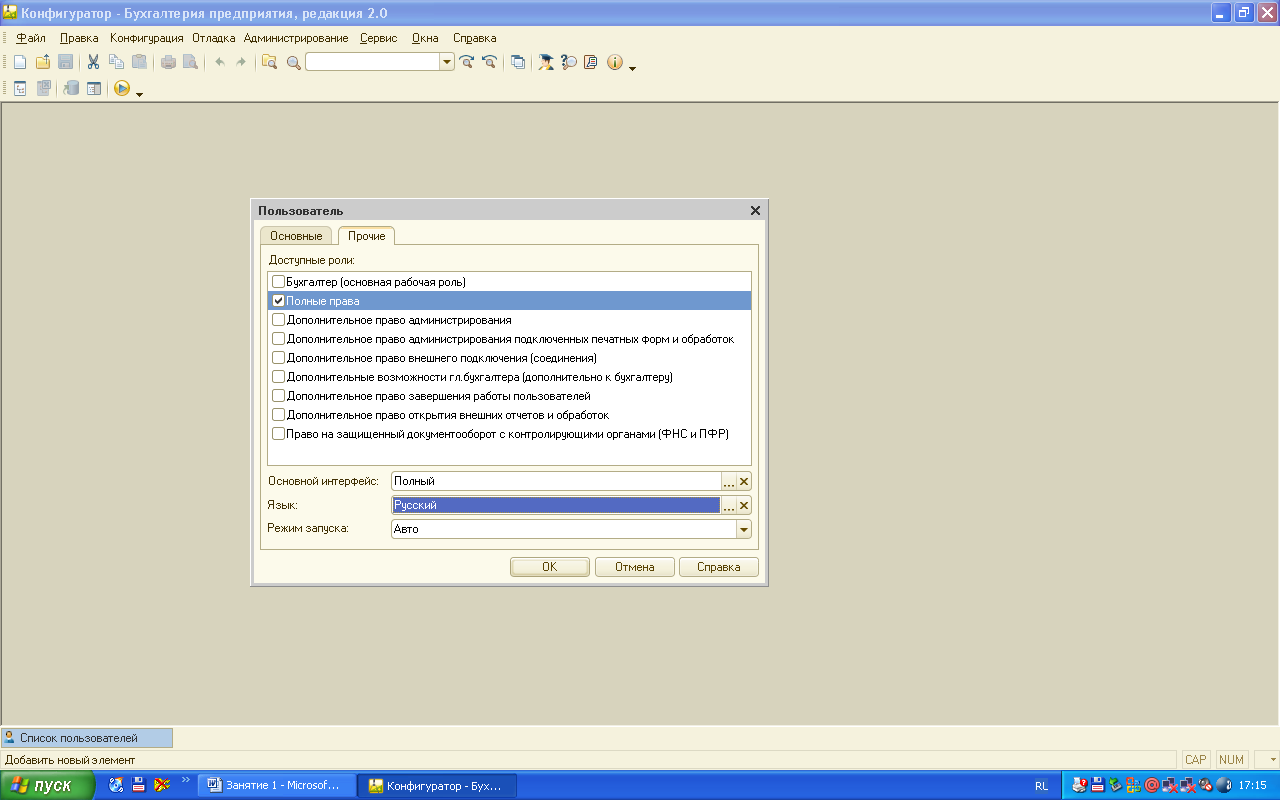Open the Администрирование menu
The image size is (1280, 800).
point(296,38)
